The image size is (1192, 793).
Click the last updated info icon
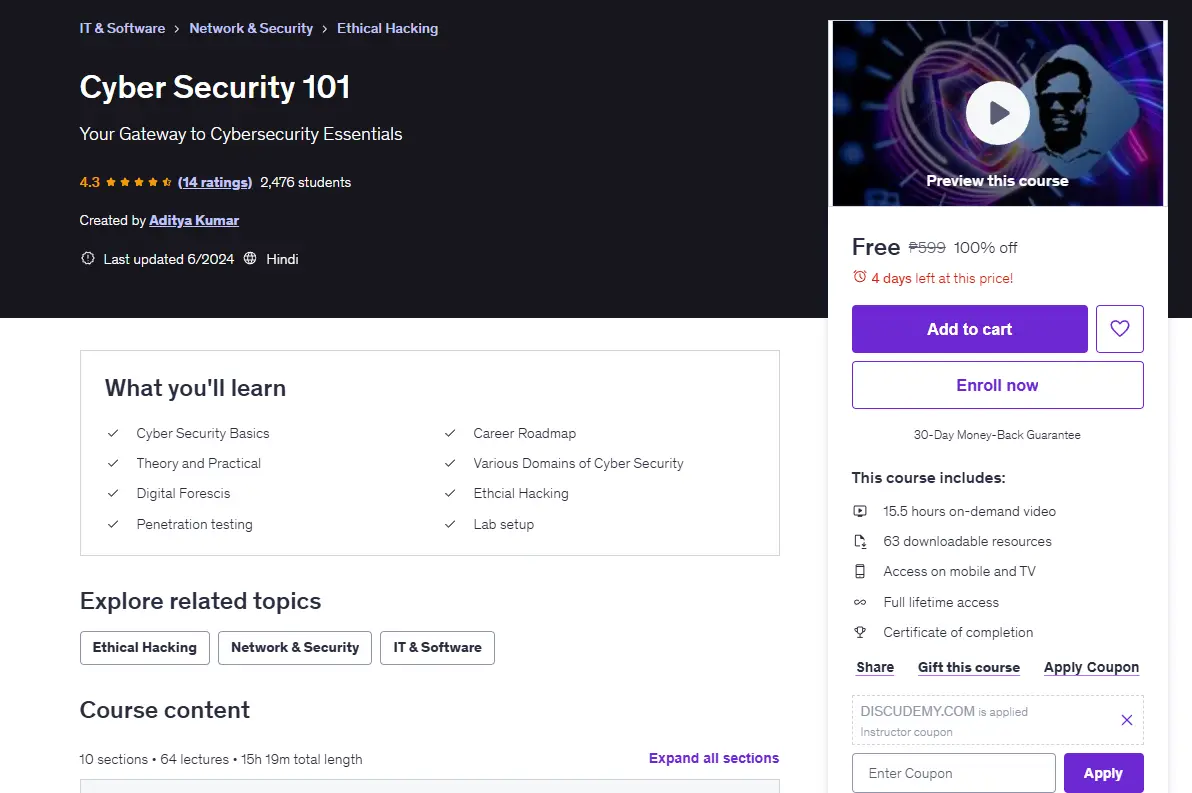point(88,259)
